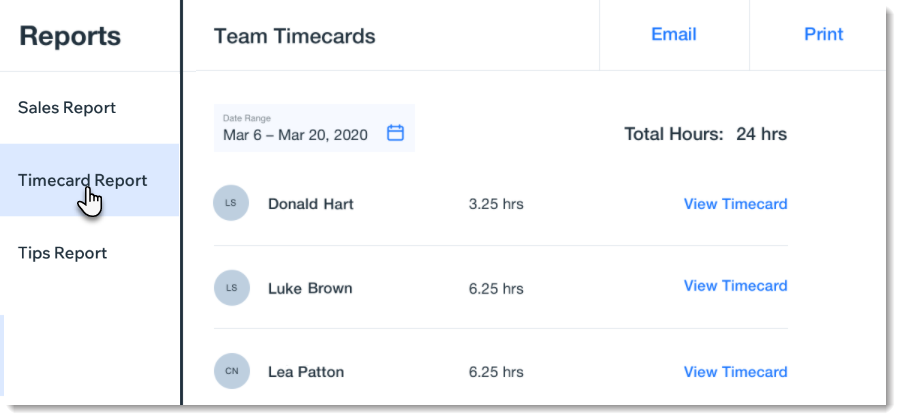Viewport: 901px width, 420px height.
Task: Click the Total Hours 24 hrs summary
Action: tap(706, 134)
